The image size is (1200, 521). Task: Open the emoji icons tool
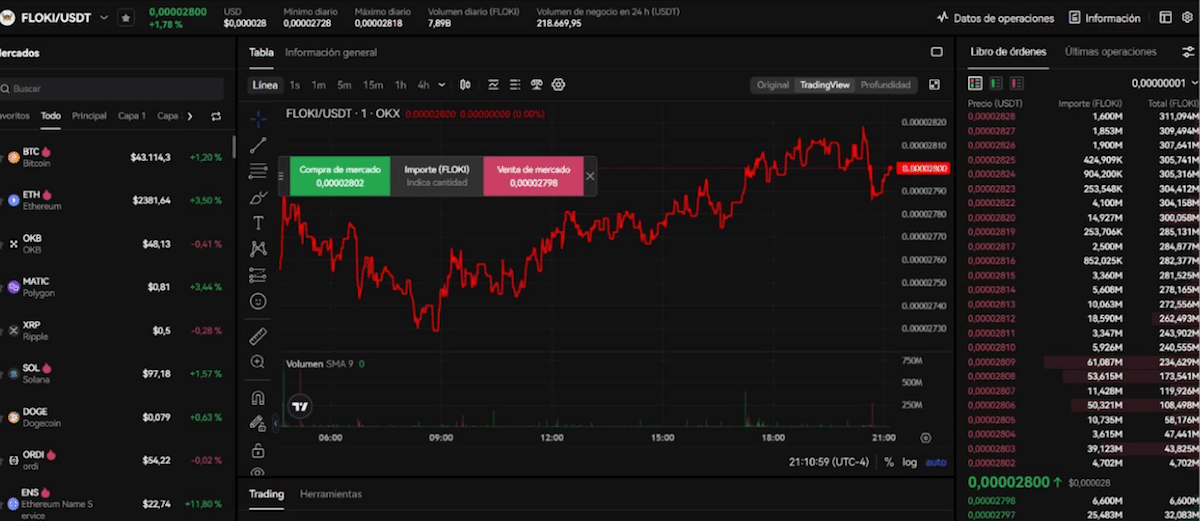coord(258,301)
